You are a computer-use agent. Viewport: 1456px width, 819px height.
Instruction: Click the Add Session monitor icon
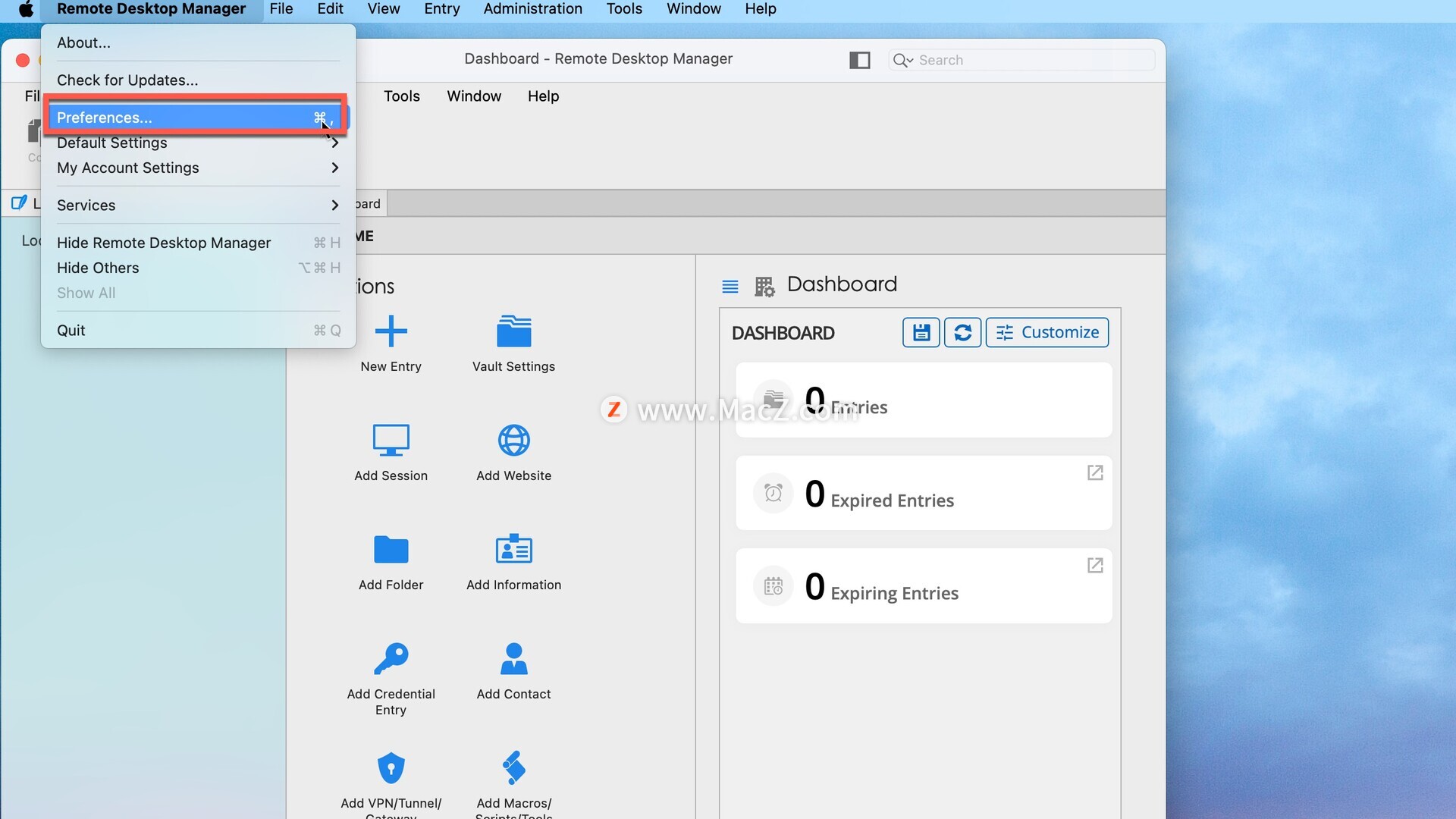point(391,440)
